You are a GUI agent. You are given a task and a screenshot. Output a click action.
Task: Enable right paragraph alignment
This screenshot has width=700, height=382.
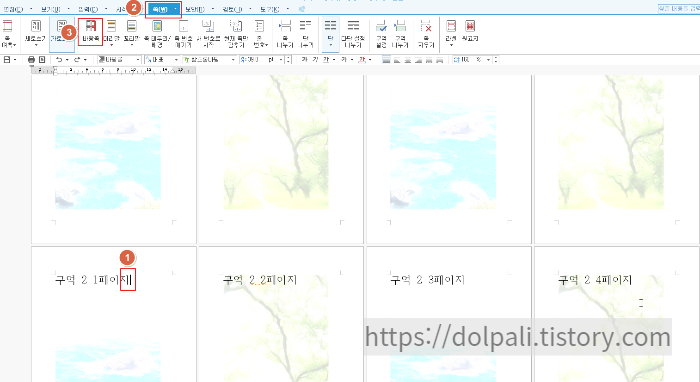418,59
